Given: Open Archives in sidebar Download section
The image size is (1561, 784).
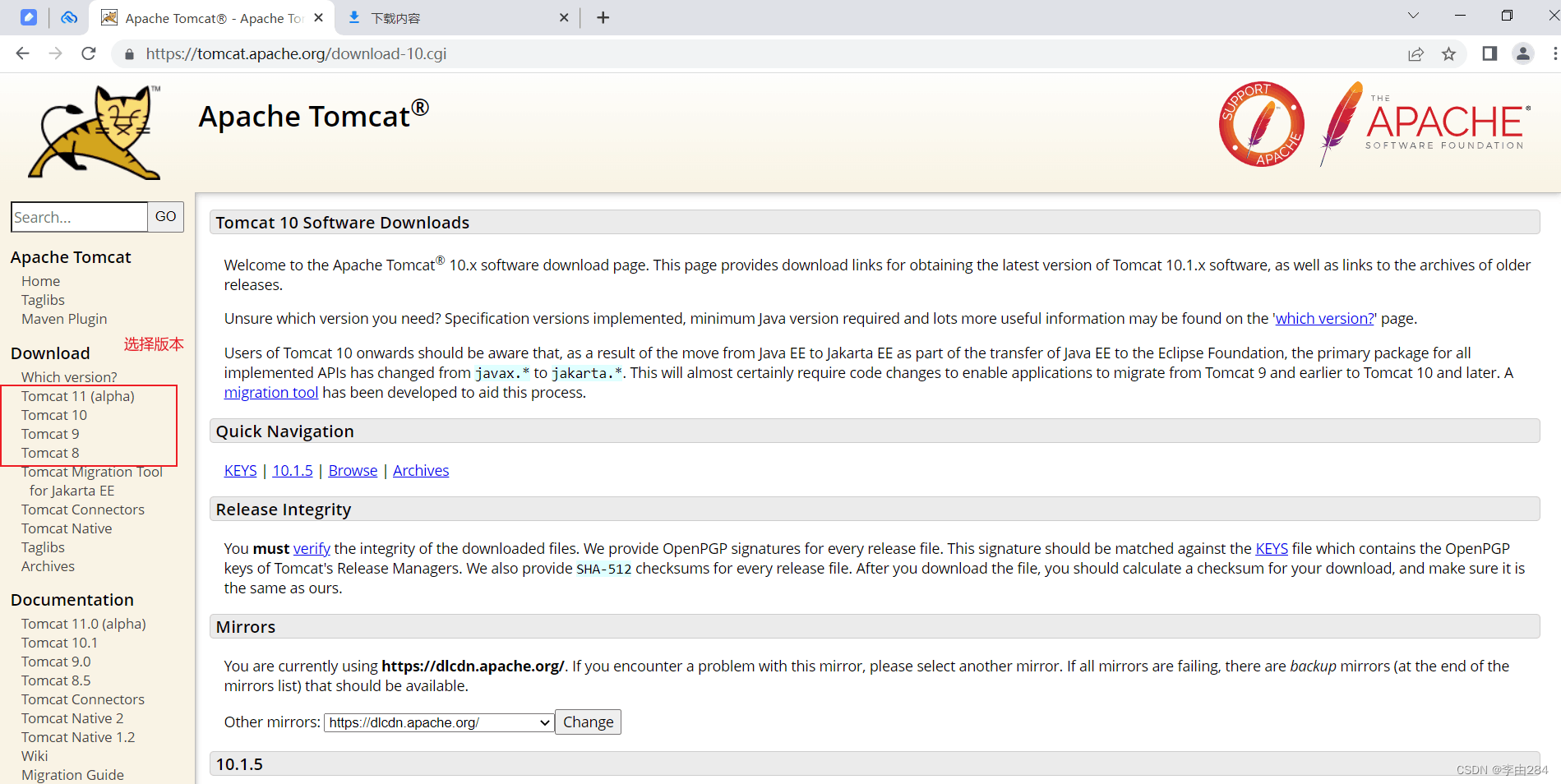Looking at the screenshot, I should [x=48, y=566].
